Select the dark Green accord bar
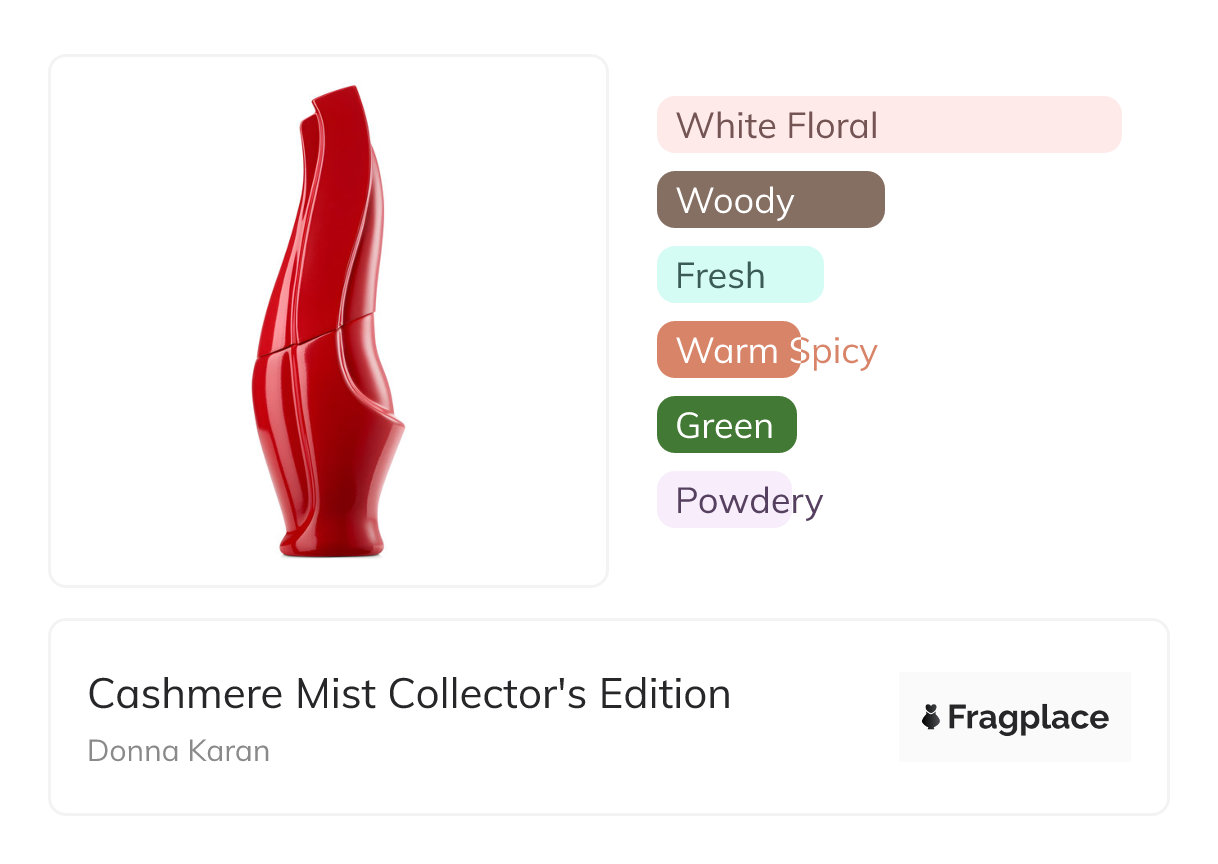Image resolution: width=1218 pixels, height=864 pixels. click(x=726, y=425)
